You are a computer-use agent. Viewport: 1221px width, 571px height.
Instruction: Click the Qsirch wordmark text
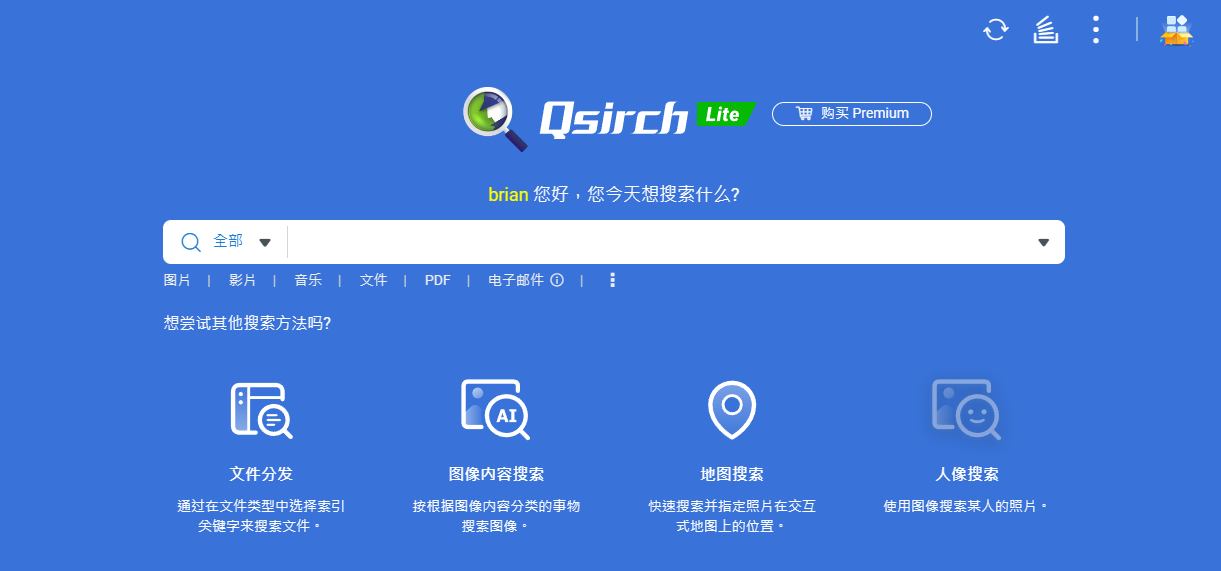(x=614, y=118)
